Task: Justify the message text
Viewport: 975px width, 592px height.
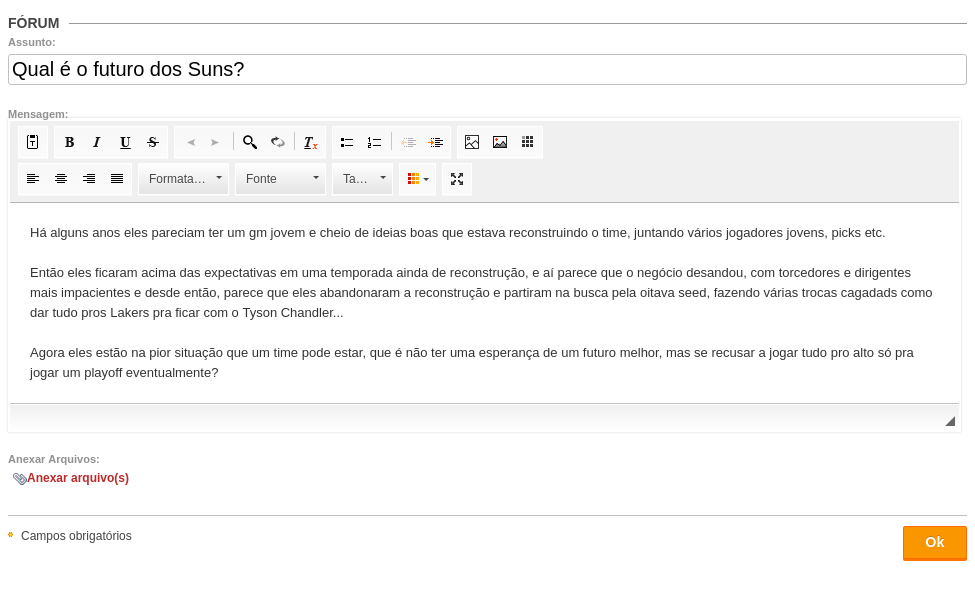Action: click(117, 179)
